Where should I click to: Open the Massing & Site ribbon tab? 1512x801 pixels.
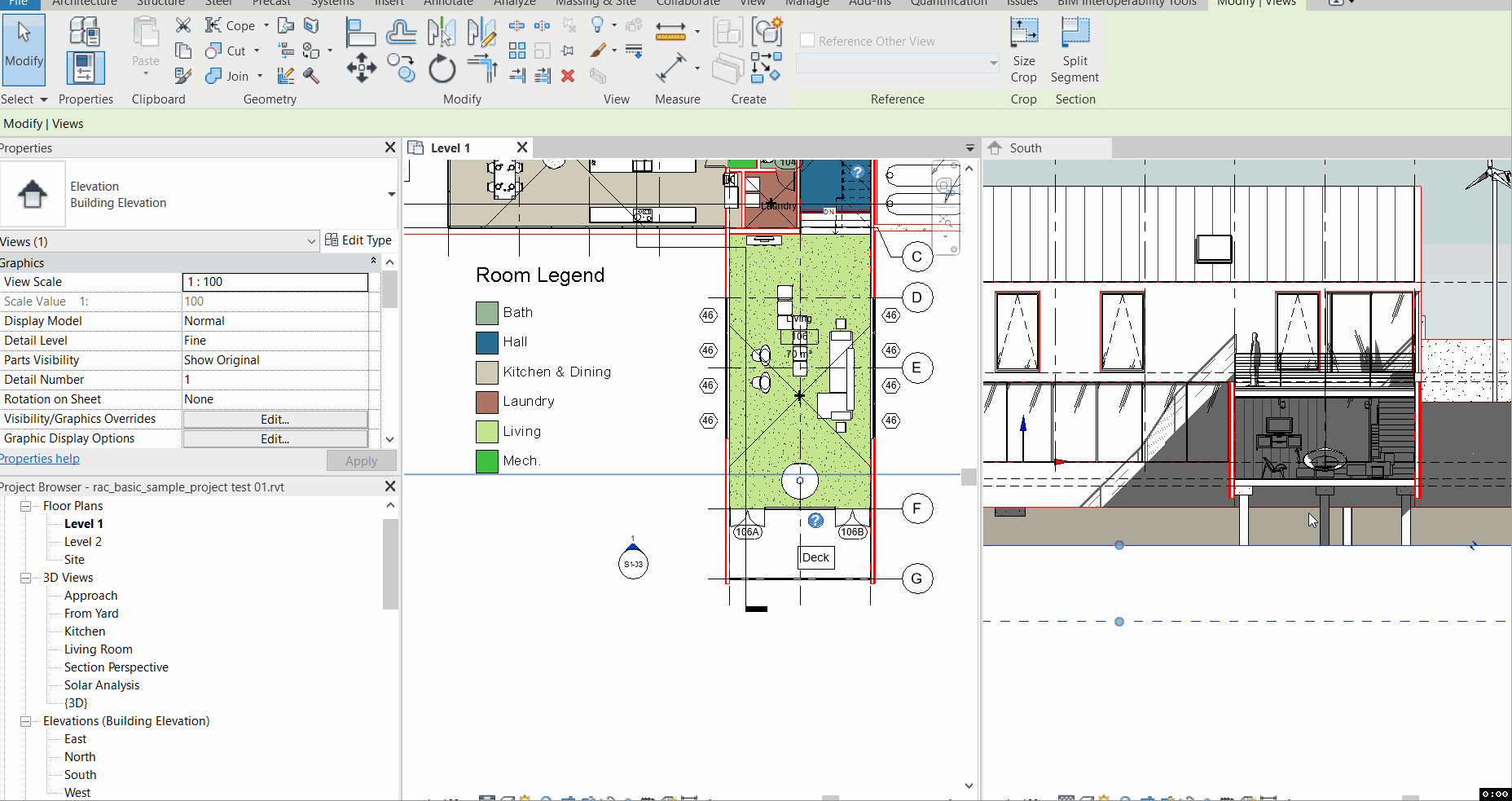coord(596,3)
